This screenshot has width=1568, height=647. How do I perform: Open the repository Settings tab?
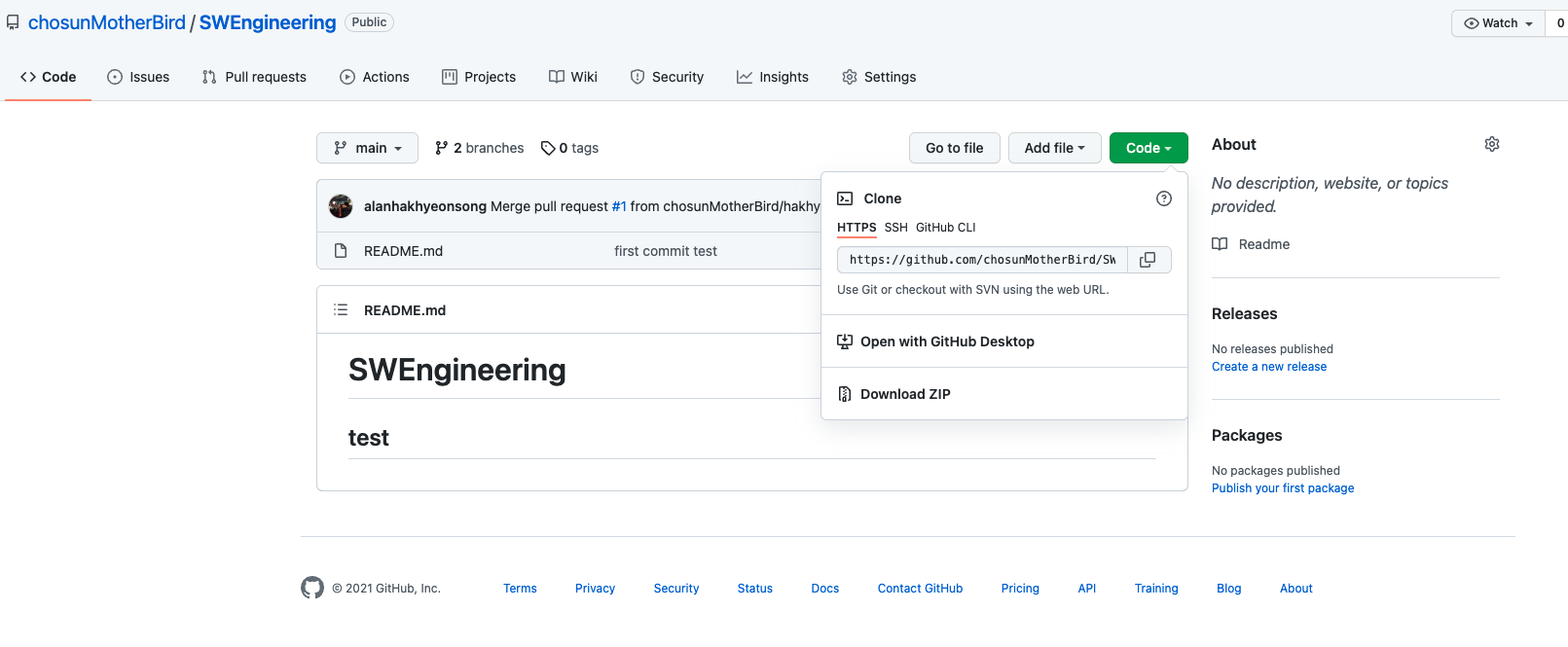879,77
